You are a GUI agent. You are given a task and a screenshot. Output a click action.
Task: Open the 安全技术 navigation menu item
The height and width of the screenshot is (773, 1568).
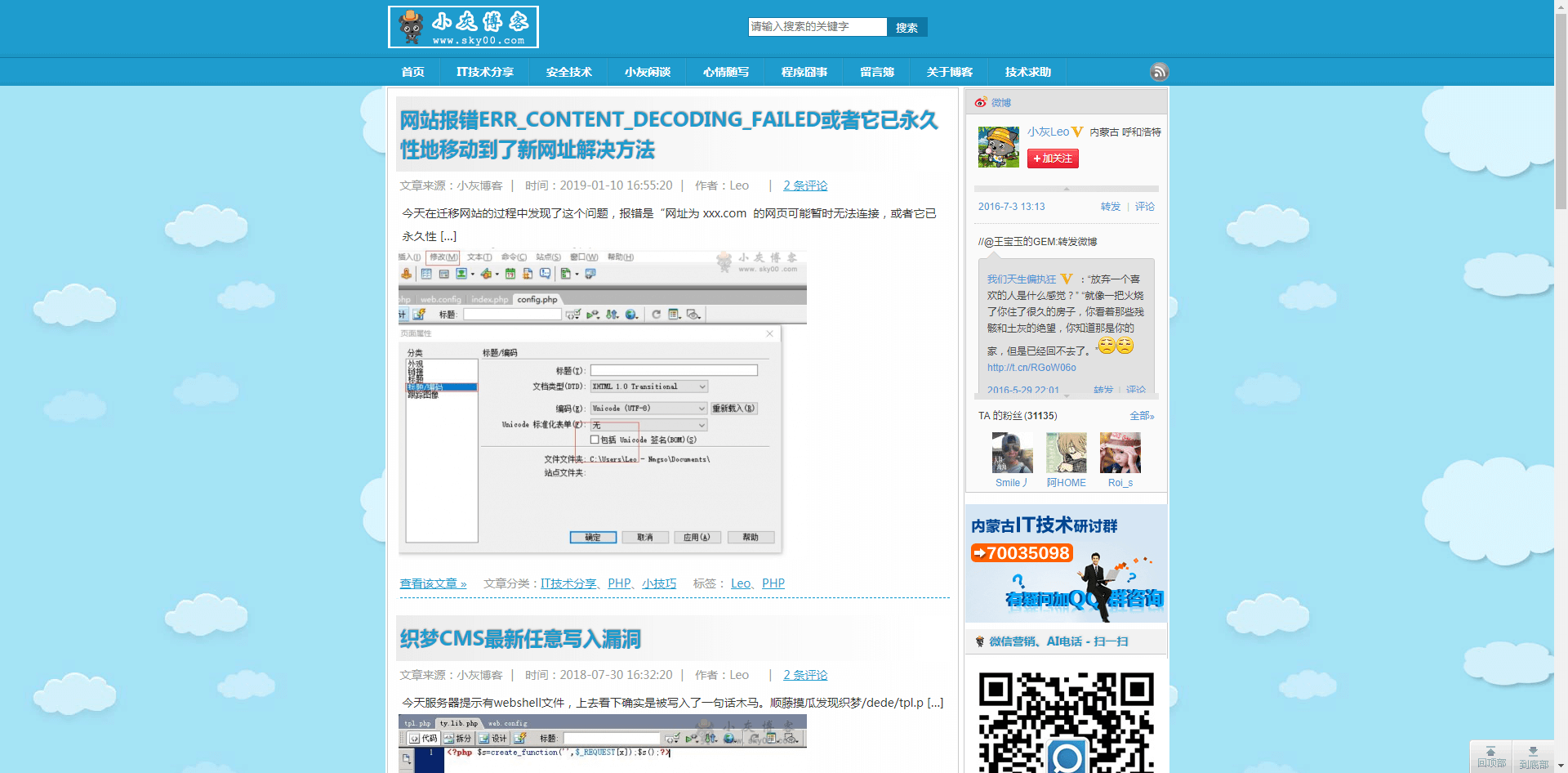pos(568,72)
